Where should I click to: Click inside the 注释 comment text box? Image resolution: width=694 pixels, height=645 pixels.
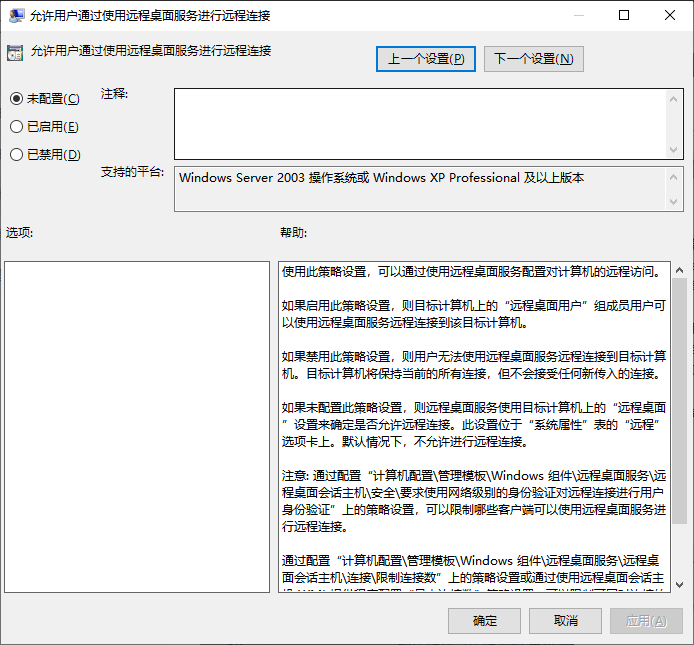(x=420, y=124)
